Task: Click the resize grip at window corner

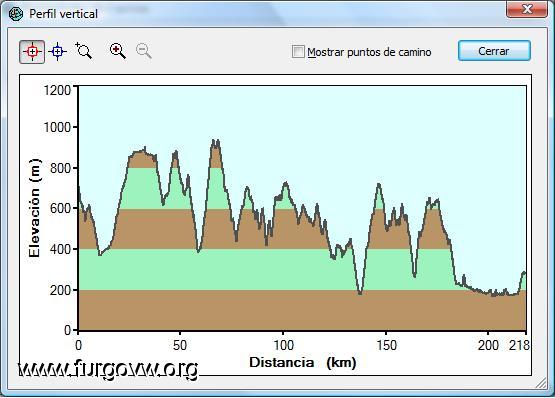Action: tap(541, 382)
